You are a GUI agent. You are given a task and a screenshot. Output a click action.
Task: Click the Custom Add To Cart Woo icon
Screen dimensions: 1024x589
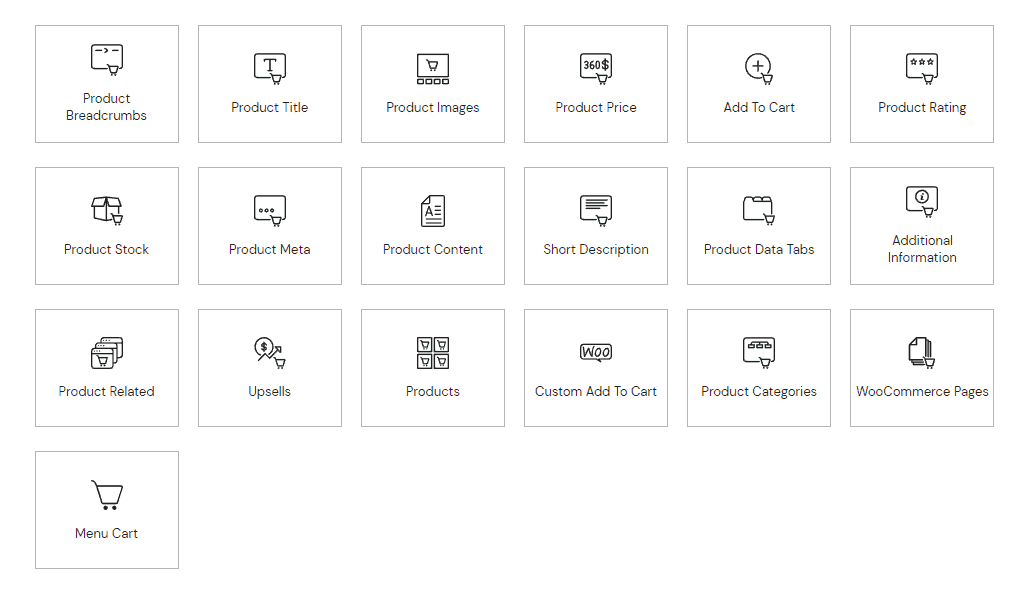pyautogui.click(x=596, y=353)
